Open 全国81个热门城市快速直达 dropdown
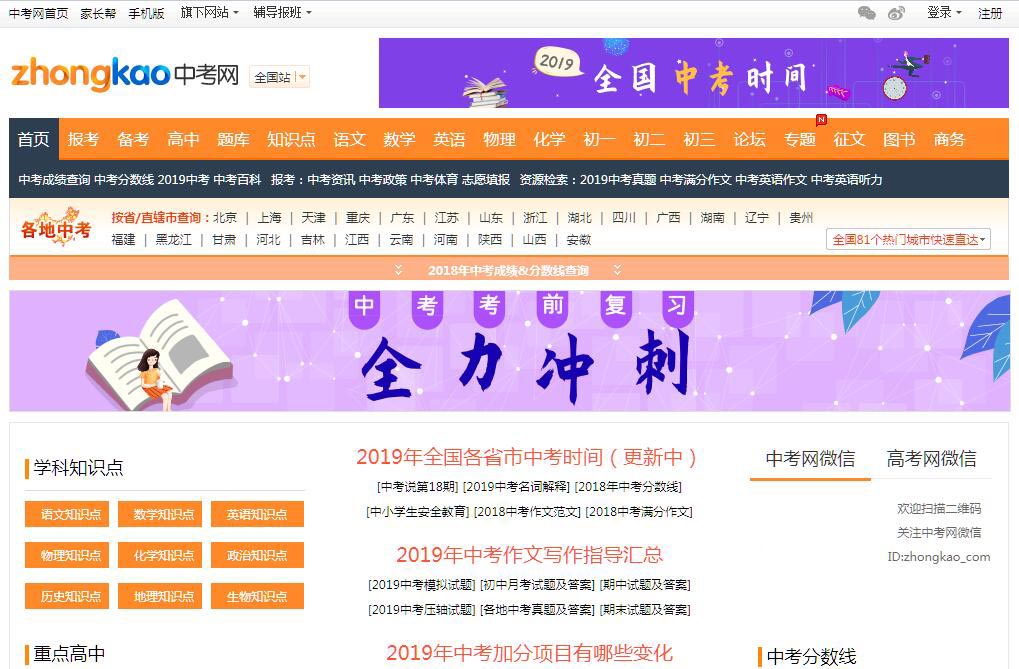 909,240
